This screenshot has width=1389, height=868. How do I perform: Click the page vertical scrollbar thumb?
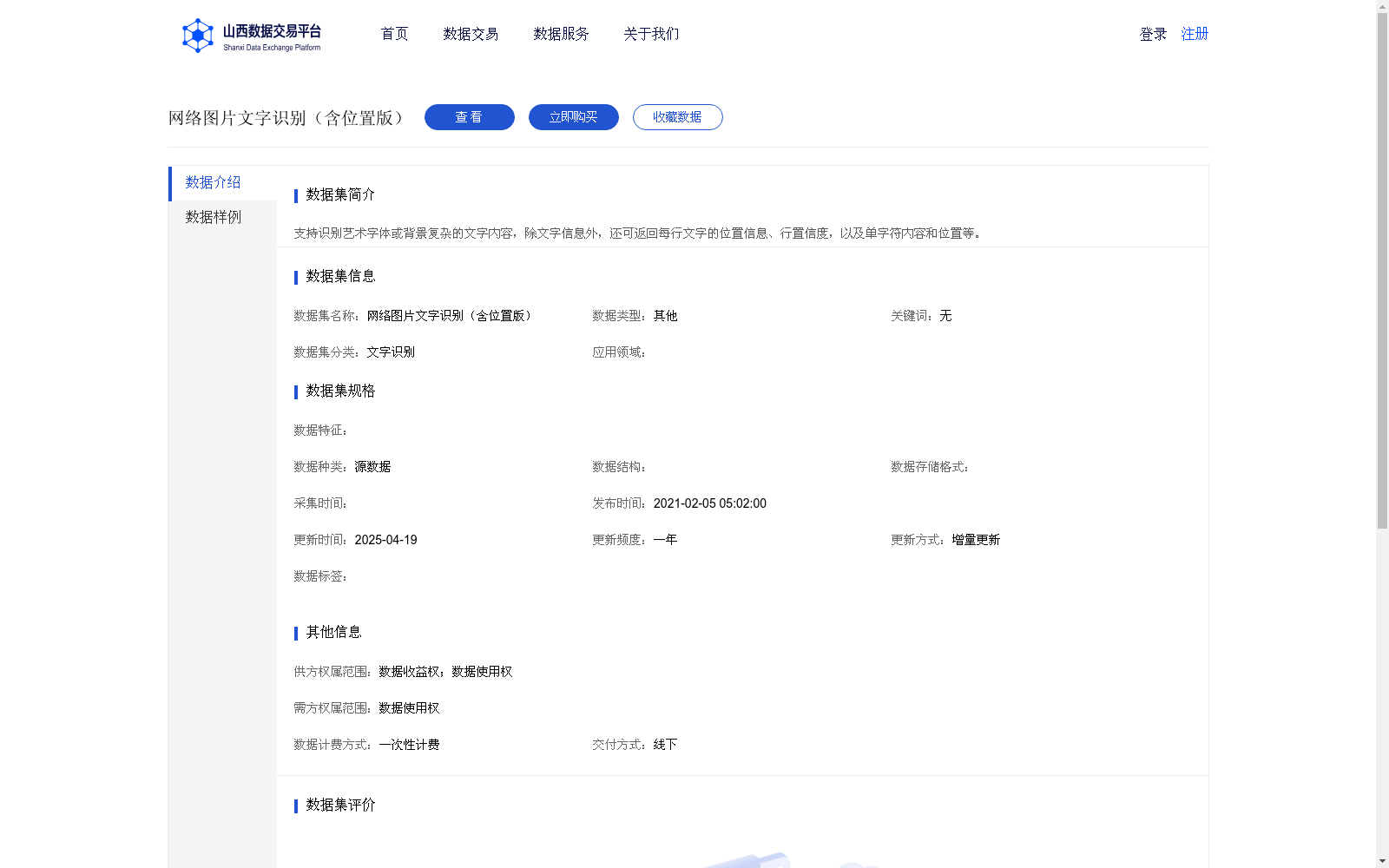[x=1382, y=269]
